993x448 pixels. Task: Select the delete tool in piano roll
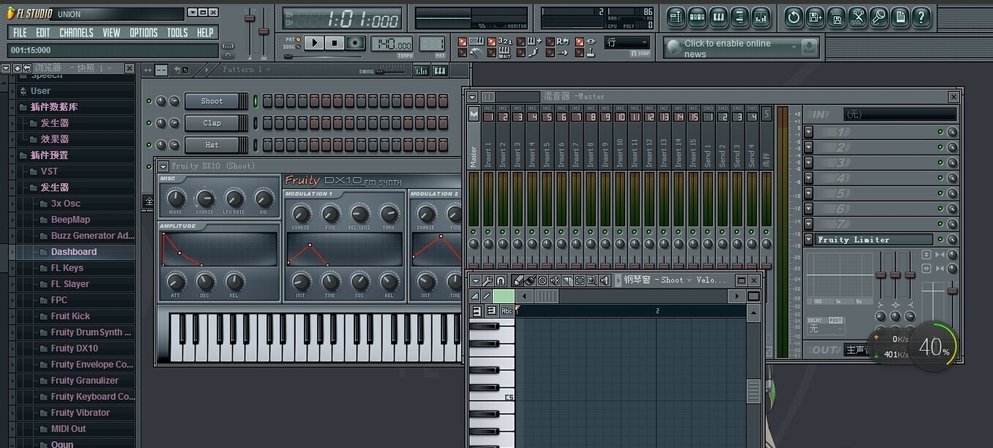(x=543, y=280)
